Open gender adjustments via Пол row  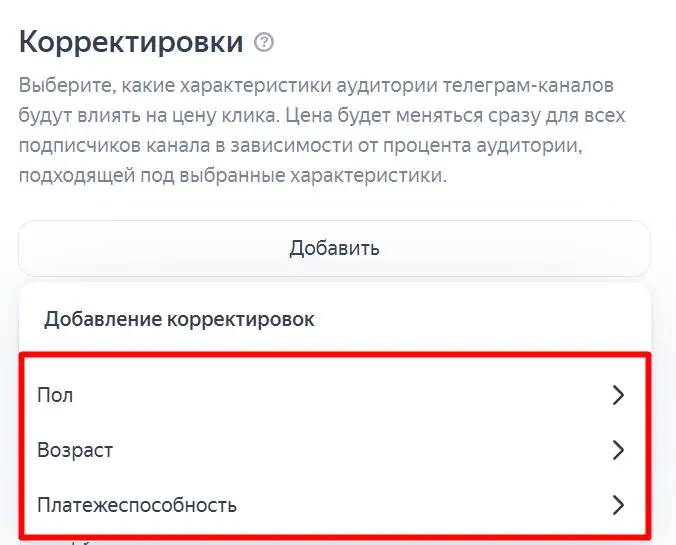pyautogui.click(x=334, y=395)
